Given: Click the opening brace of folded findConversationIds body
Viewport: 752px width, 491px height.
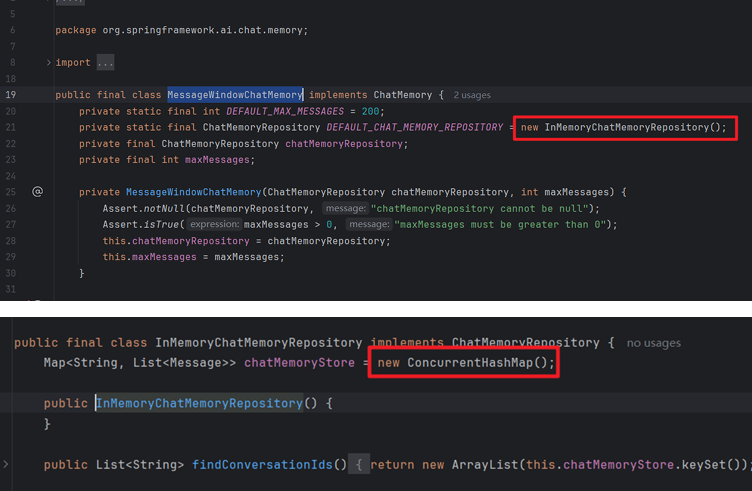Looking at the screenshot, I should (x=360, y=464).
